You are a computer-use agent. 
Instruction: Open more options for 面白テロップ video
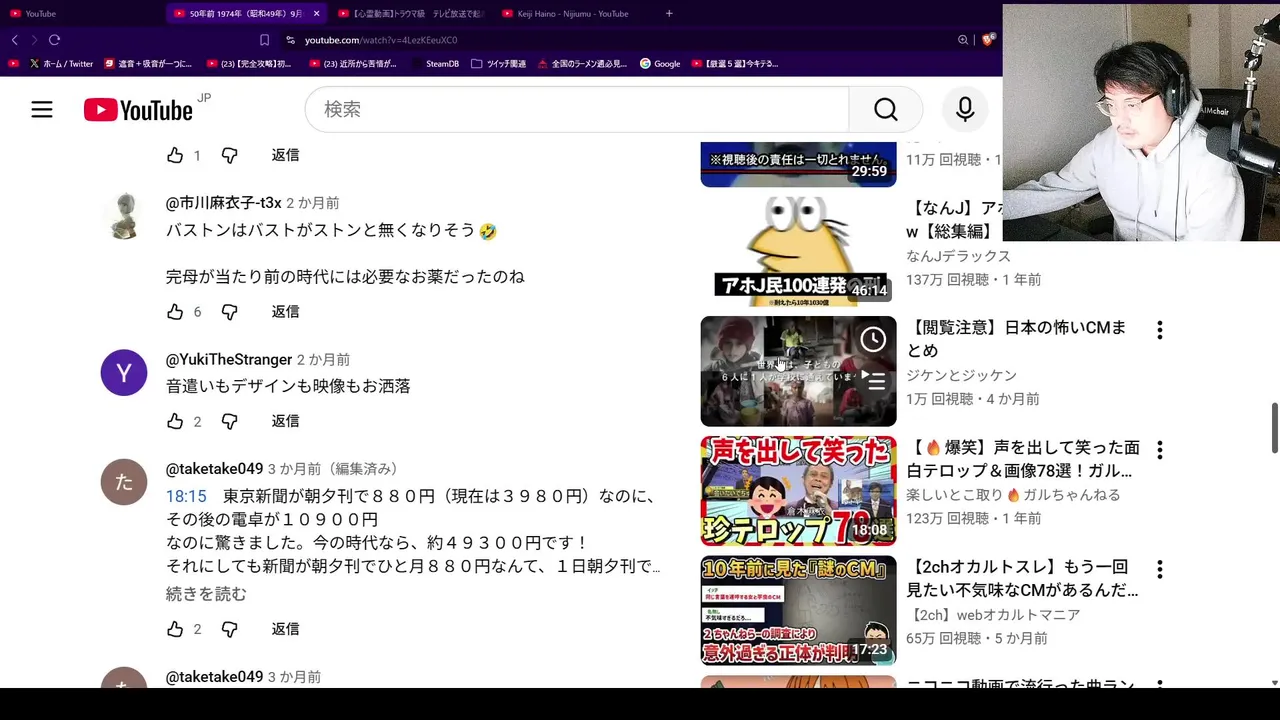pos(1160,450)
